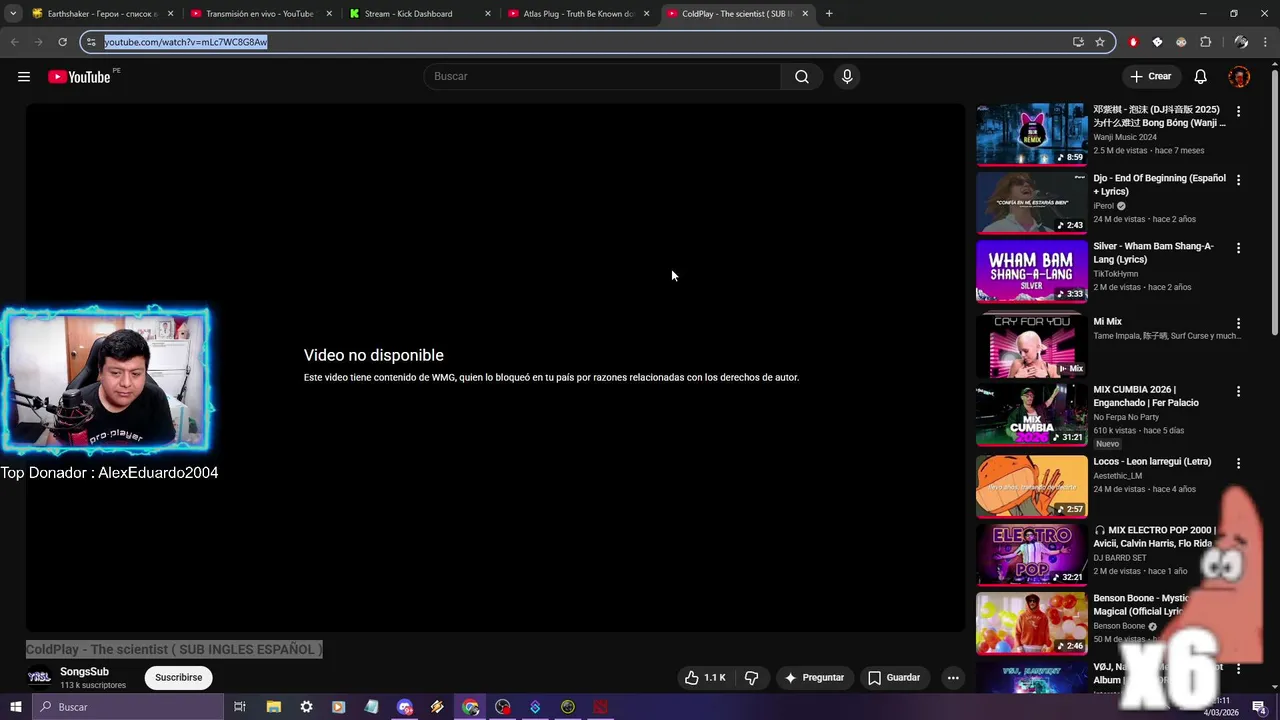Open the No Ferpa No Party channel link
This screenshot has height=720, width=1280.
[1126, 417]
